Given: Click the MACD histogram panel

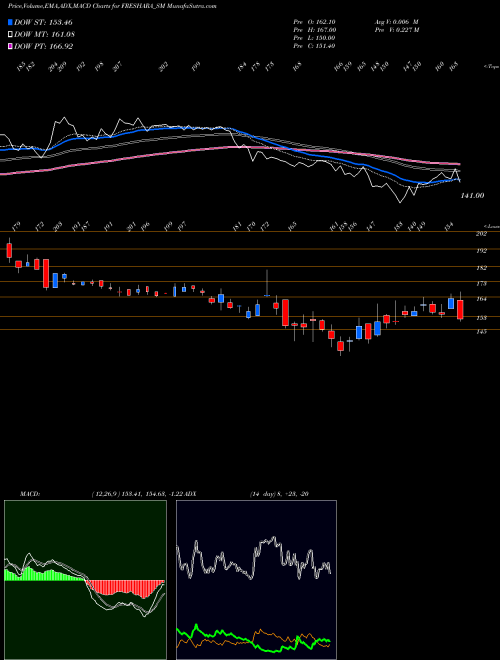Looking at the screenshot, I should pyautogui.click(x=85, y=580).
